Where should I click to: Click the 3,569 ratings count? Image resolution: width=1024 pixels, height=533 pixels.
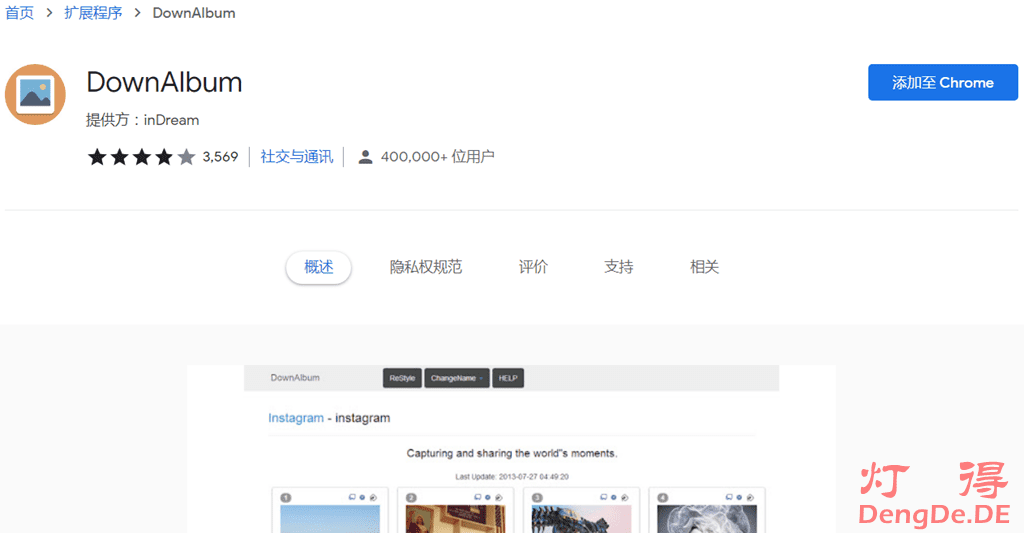(x=220, y=157)
